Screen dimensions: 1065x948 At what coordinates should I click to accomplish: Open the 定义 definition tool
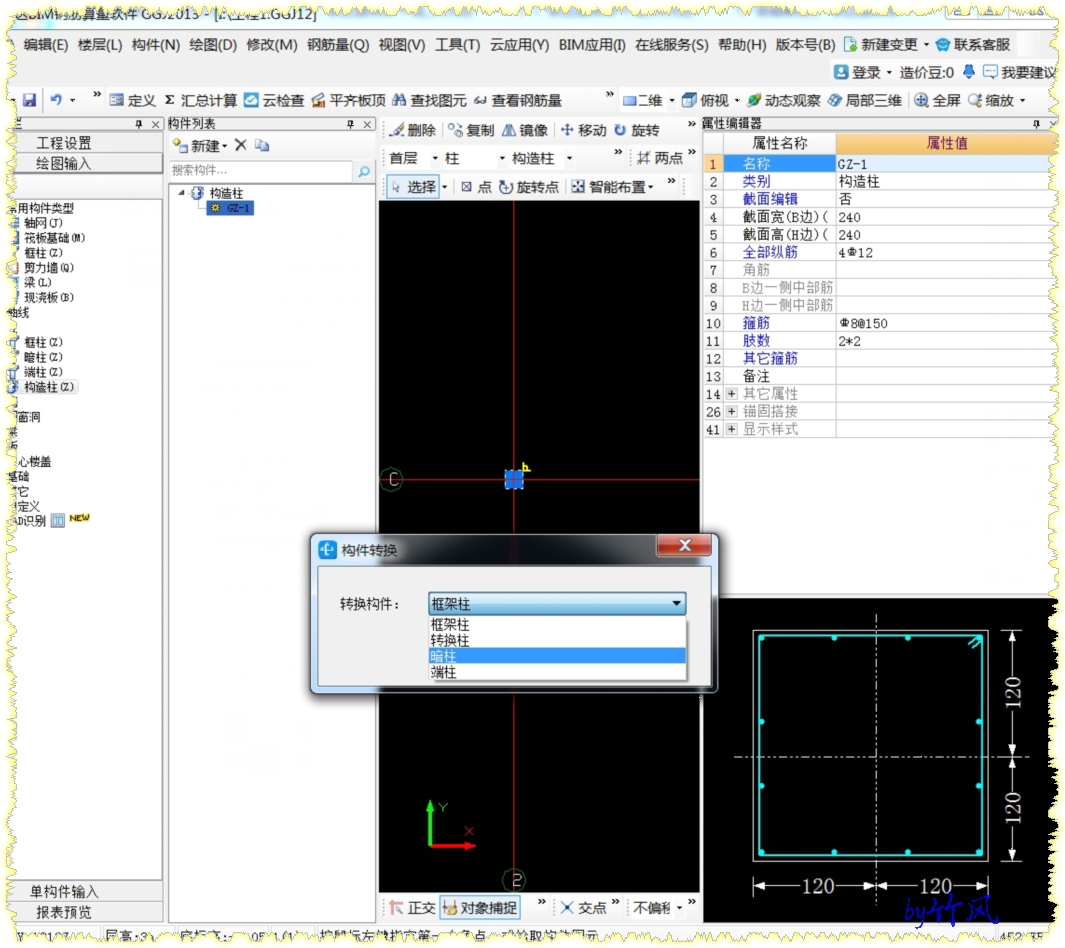[x=133, y=100]
